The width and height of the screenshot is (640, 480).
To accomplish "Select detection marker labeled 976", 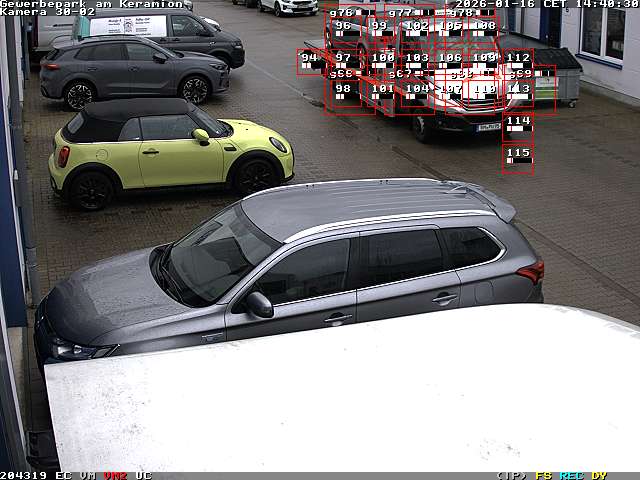I will click(x=341, y=13).
